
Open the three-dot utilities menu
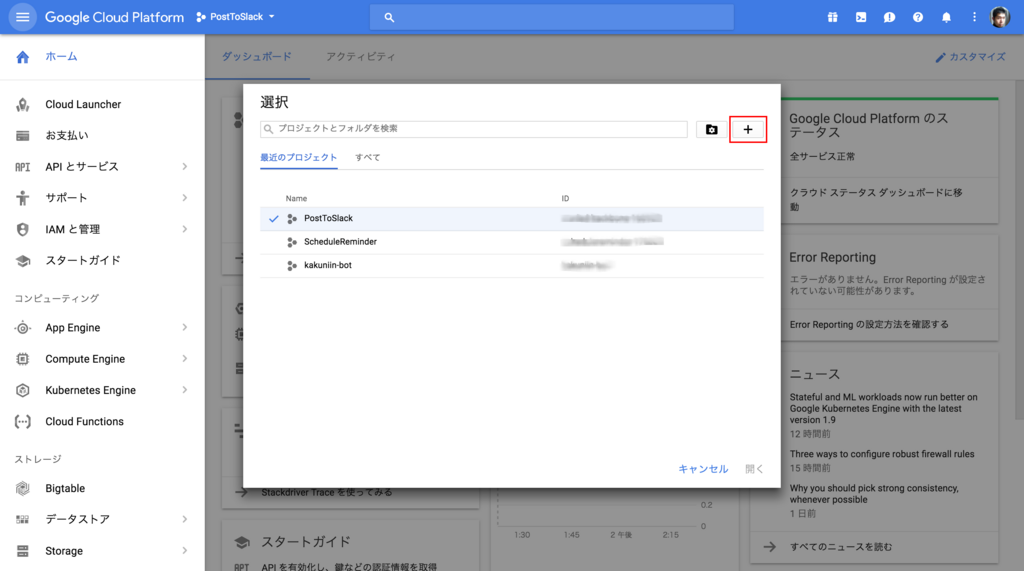coord(974,18)
